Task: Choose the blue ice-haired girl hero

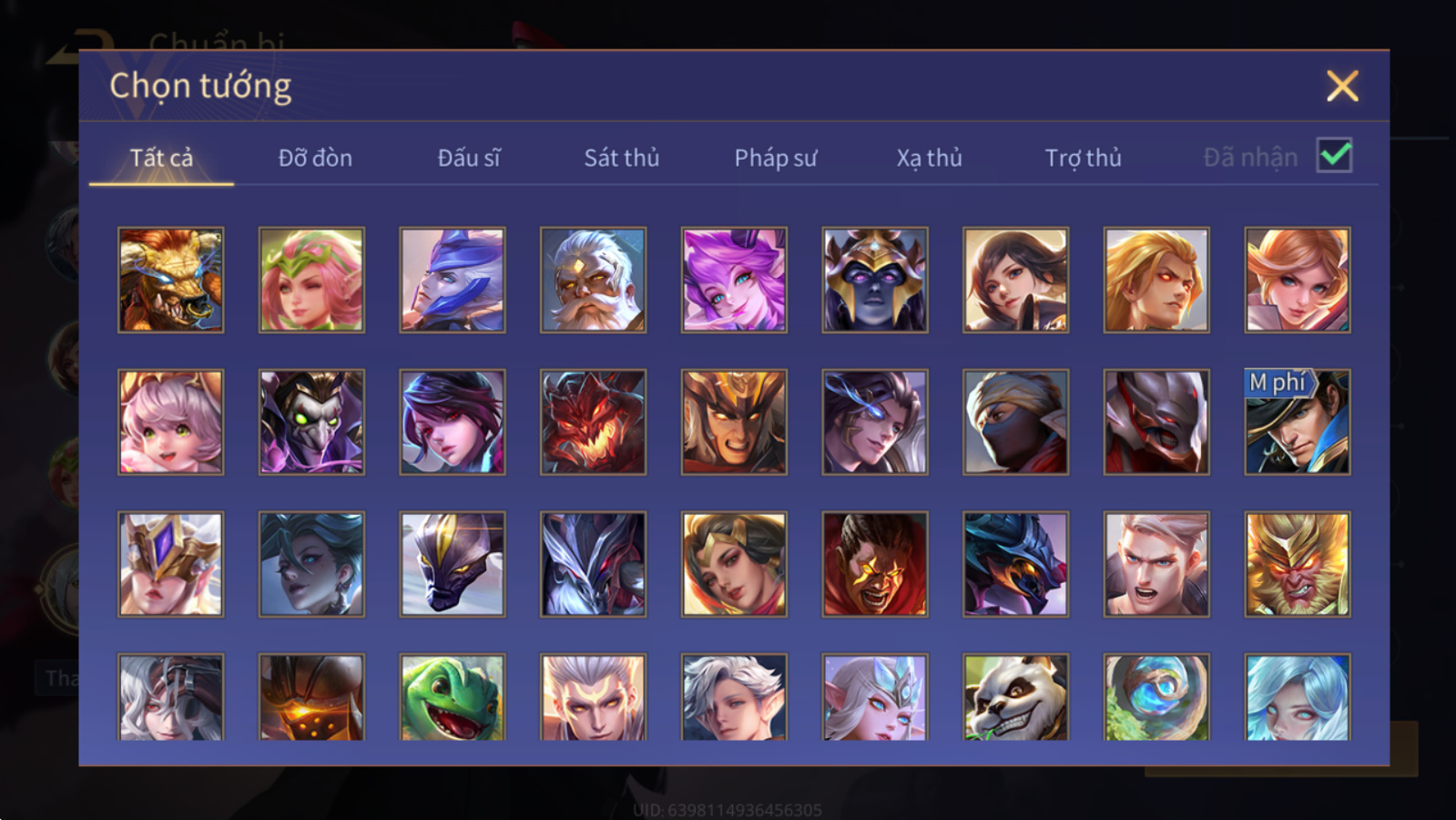Action: pos(1298,697)
